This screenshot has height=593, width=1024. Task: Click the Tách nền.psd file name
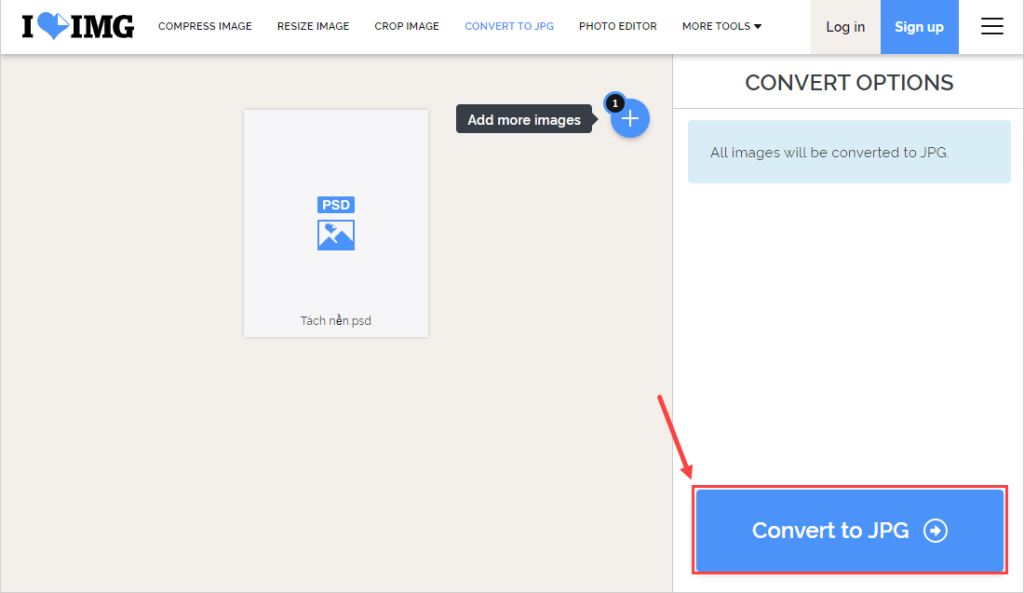pyautogui.click(x=336, y=321)
